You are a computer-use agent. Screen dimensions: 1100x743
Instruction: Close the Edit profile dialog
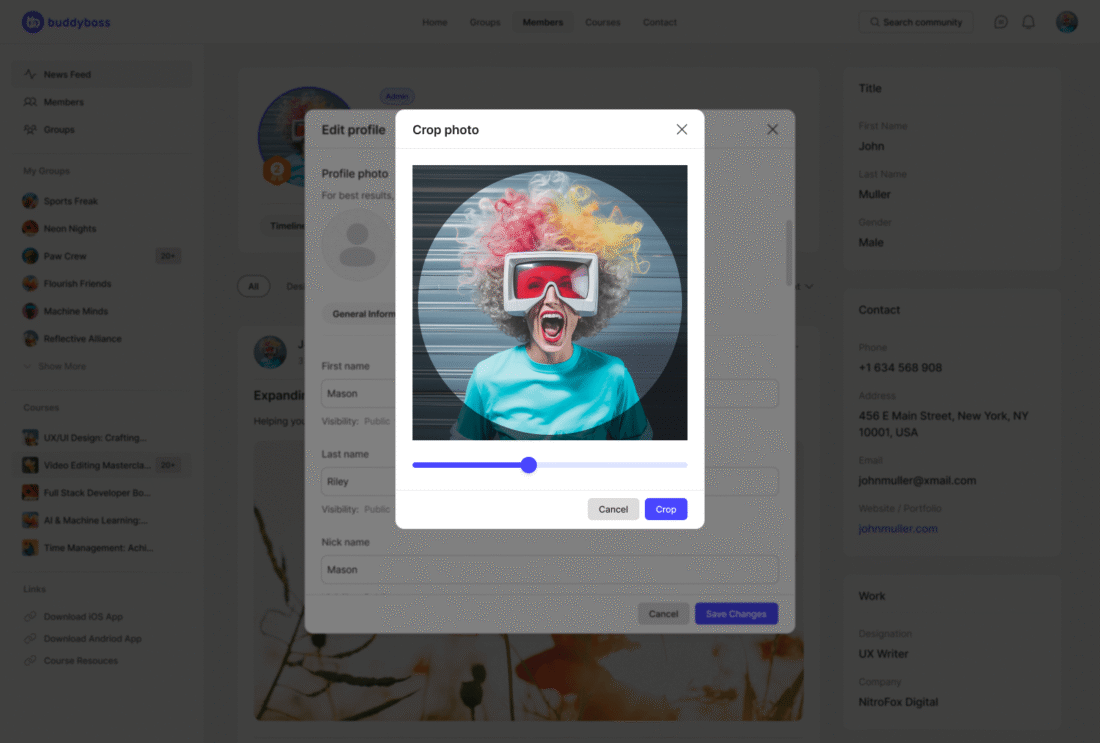click(772, 130)
